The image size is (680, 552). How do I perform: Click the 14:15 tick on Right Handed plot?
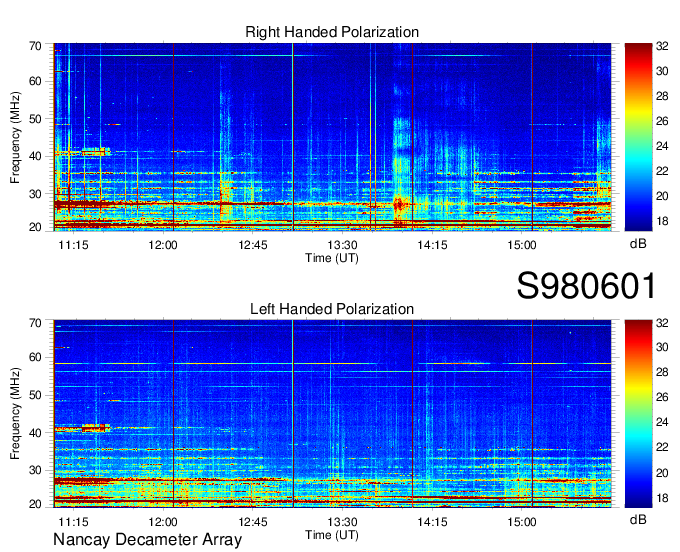pos(432,245)
